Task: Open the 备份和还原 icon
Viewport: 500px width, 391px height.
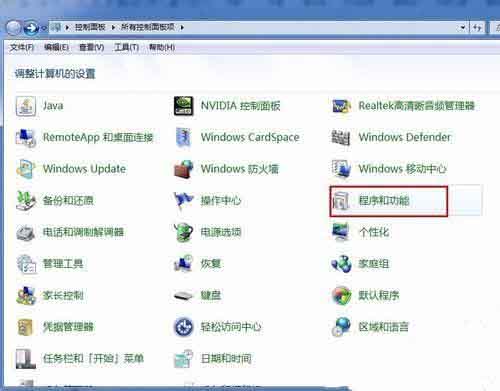Action: pos(26,200)
